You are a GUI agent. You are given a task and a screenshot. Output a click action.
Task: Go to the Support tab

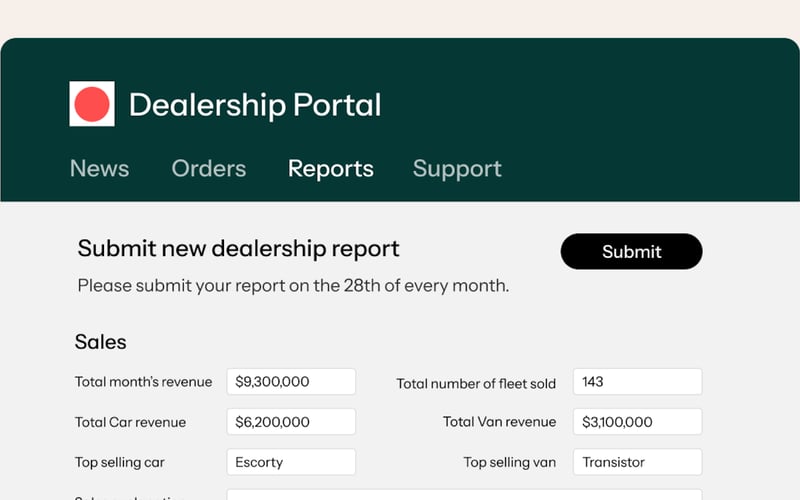pos(457,169)
